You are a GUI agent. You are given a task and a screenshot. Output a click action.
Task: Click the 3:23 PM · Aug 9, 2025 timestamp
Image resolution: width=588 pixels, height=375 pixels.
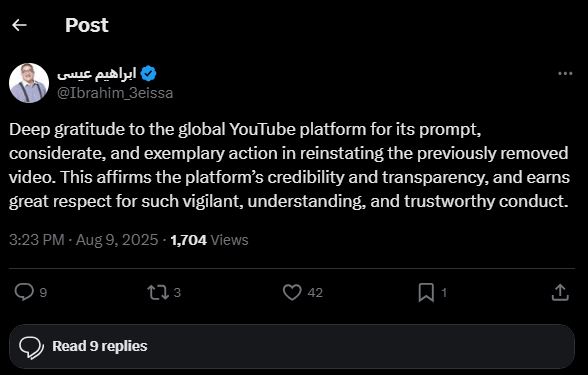click(x=84, y=240)
